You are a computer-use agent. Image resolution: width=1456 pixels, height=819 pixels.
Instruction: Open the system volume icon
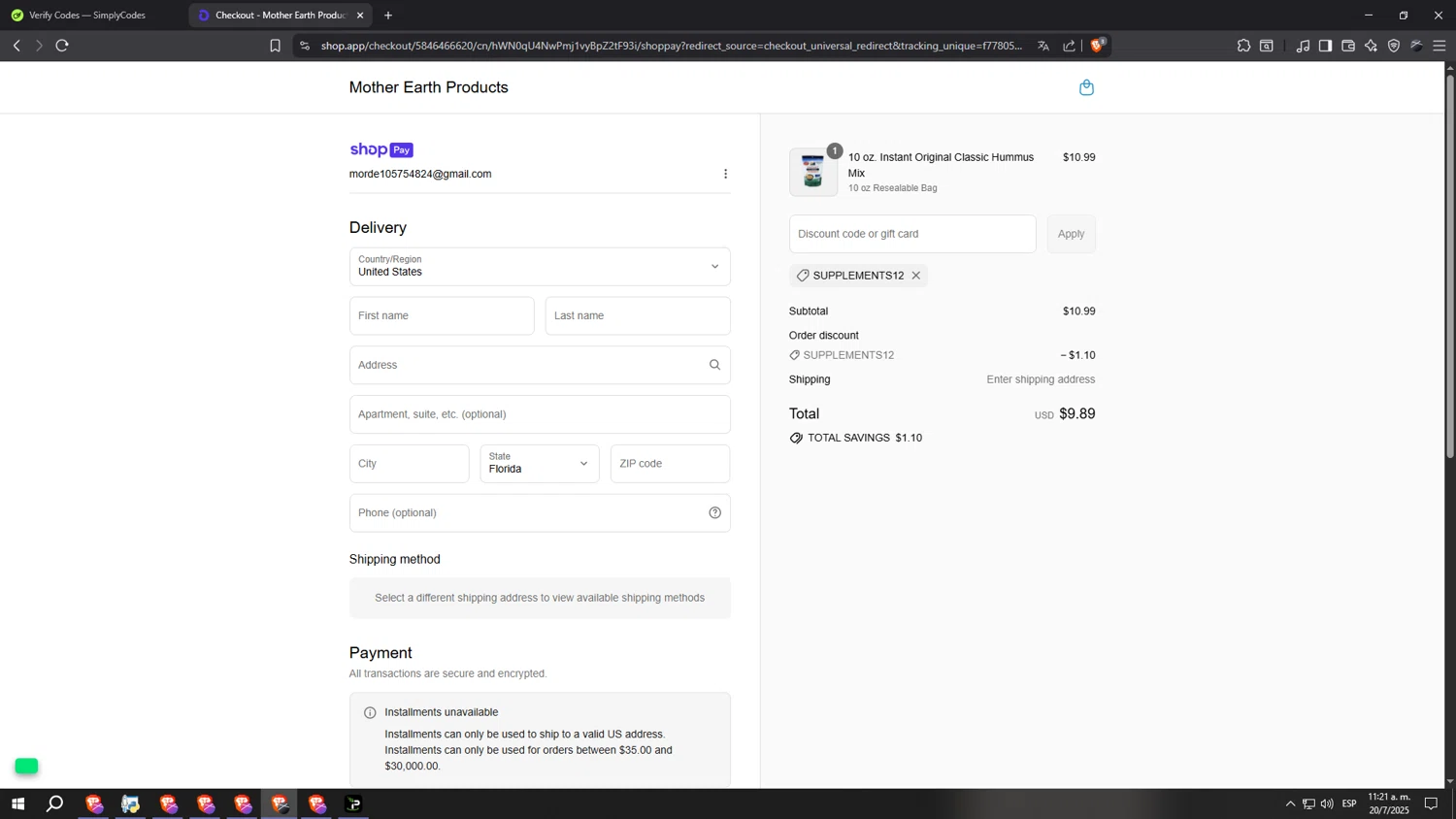click(x=1327, y=803)
